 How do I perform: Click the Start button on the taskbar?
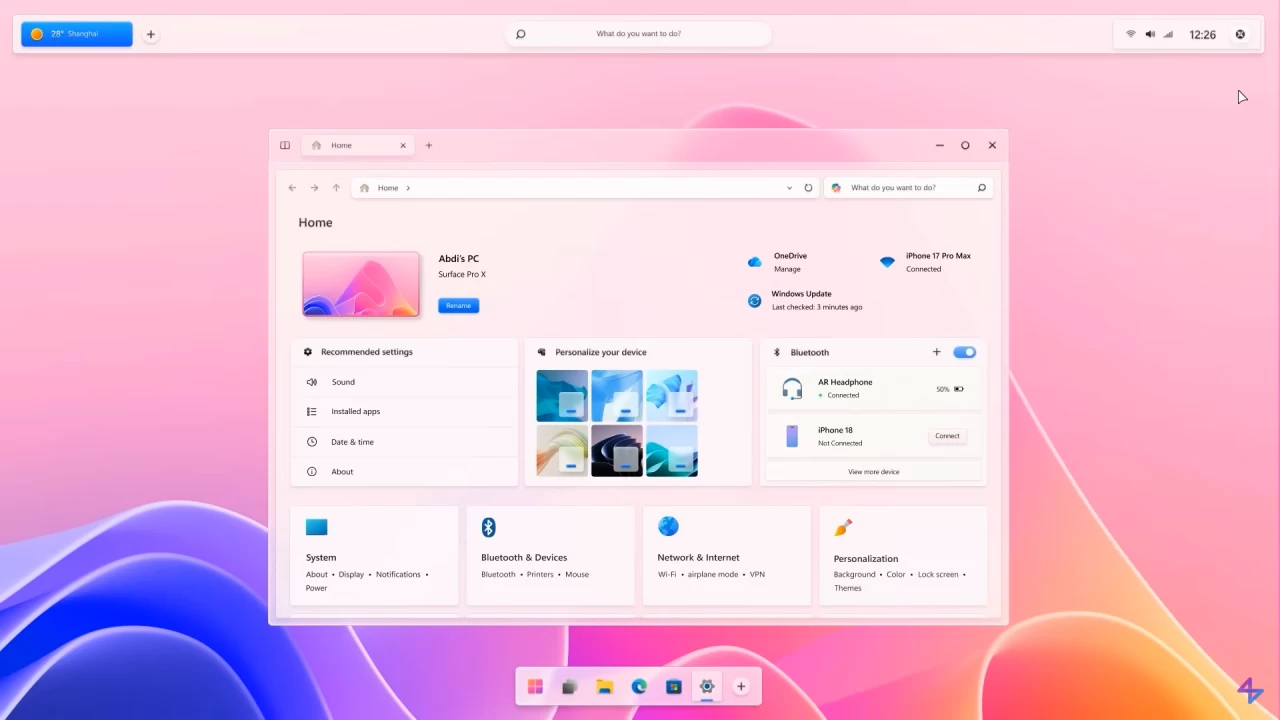535,686
